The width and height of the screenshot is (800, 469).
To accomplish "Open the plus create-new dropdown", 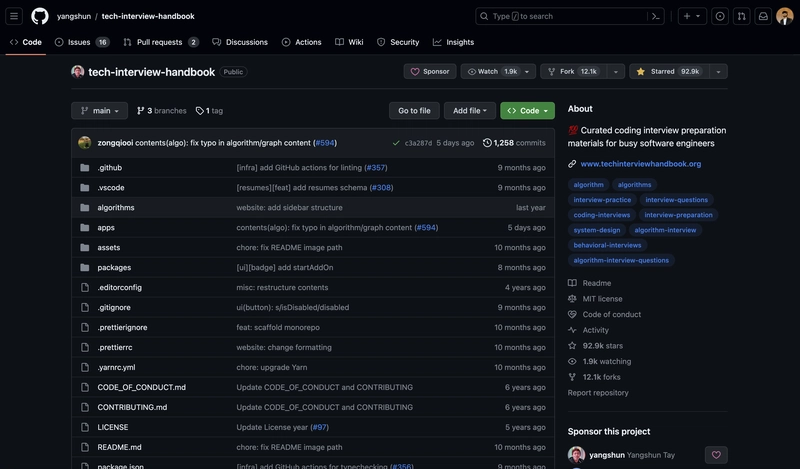I will tap(692, 16).
